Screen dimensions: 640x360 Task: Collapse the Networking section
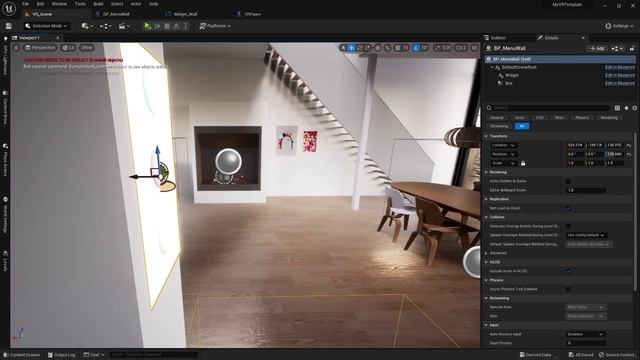(487, 298)
